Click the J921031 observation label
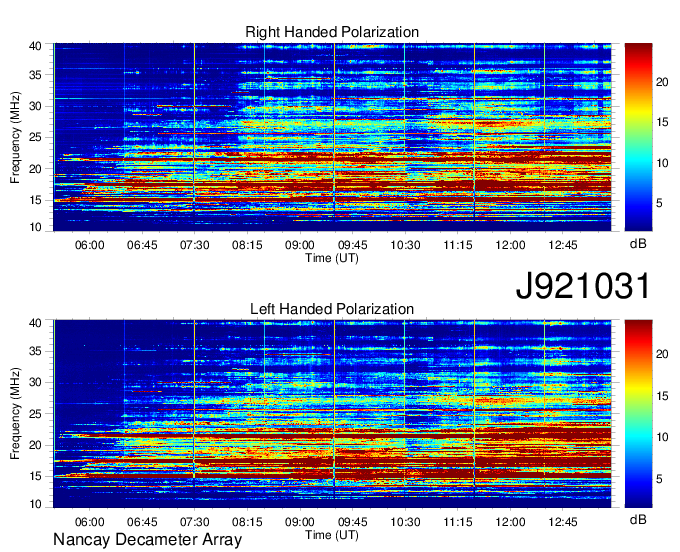This screenshot has width=680, height=552. tap(583, 285)
